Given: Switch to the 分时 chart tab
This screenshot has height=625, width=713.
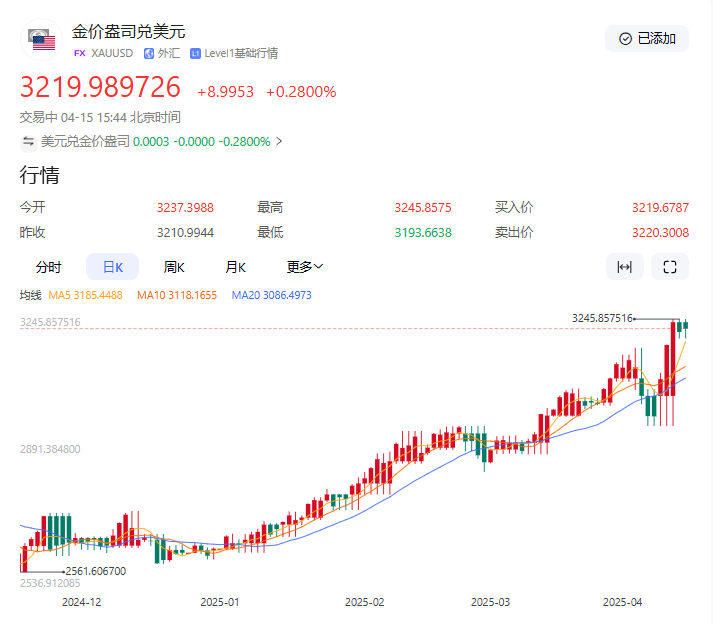Looking at the screenshot, I should (x=48, y=267).
